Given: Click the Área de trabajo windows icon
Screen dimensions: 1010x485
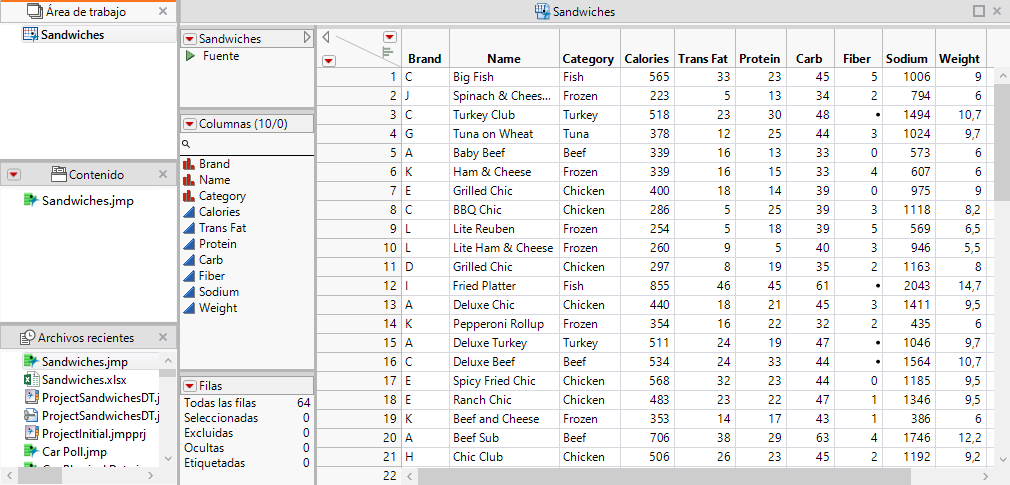Looking at the screenshot, I should coord(35,12).
